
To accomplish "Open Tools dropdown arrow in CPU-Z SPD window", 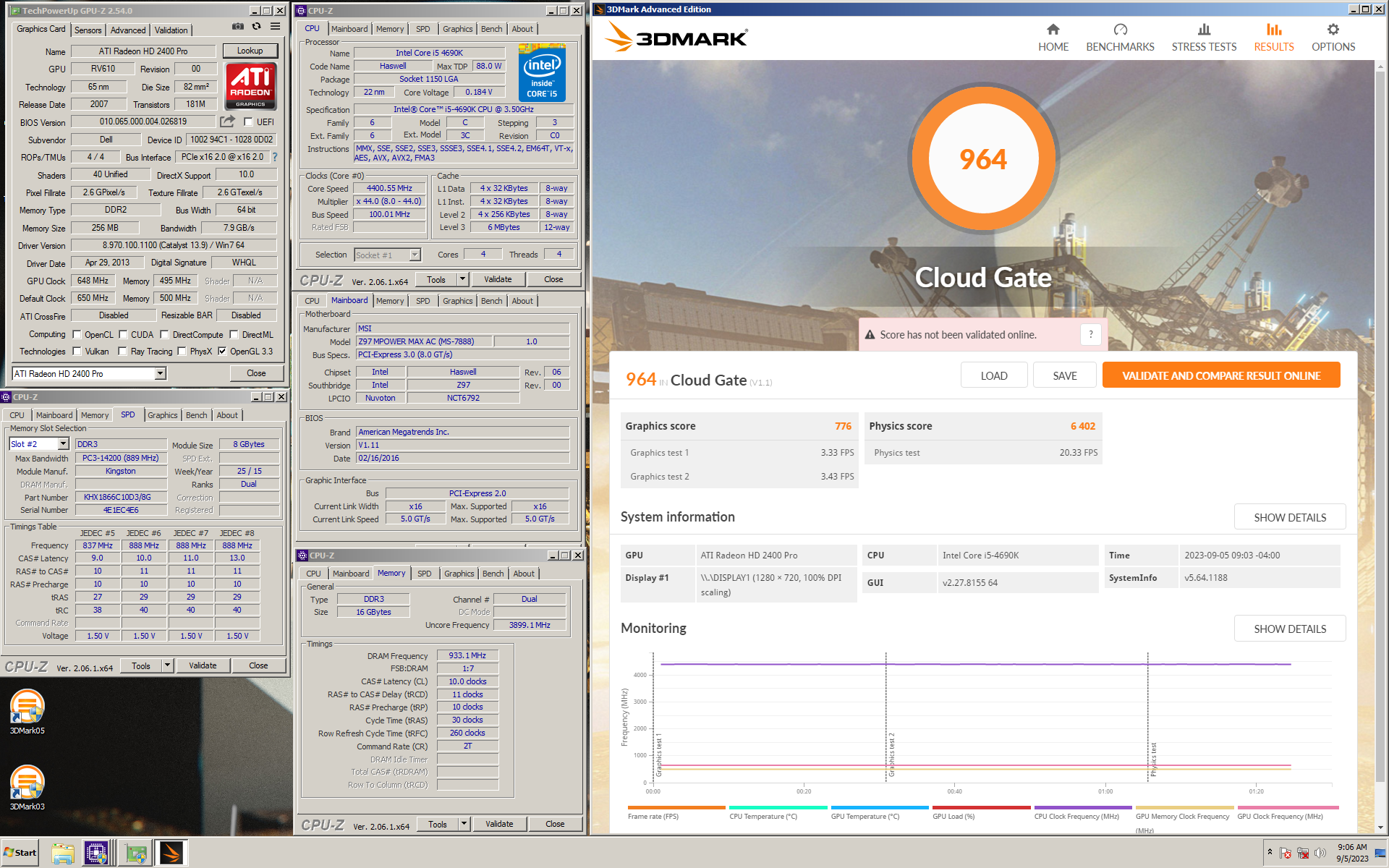I will [168, 665].
